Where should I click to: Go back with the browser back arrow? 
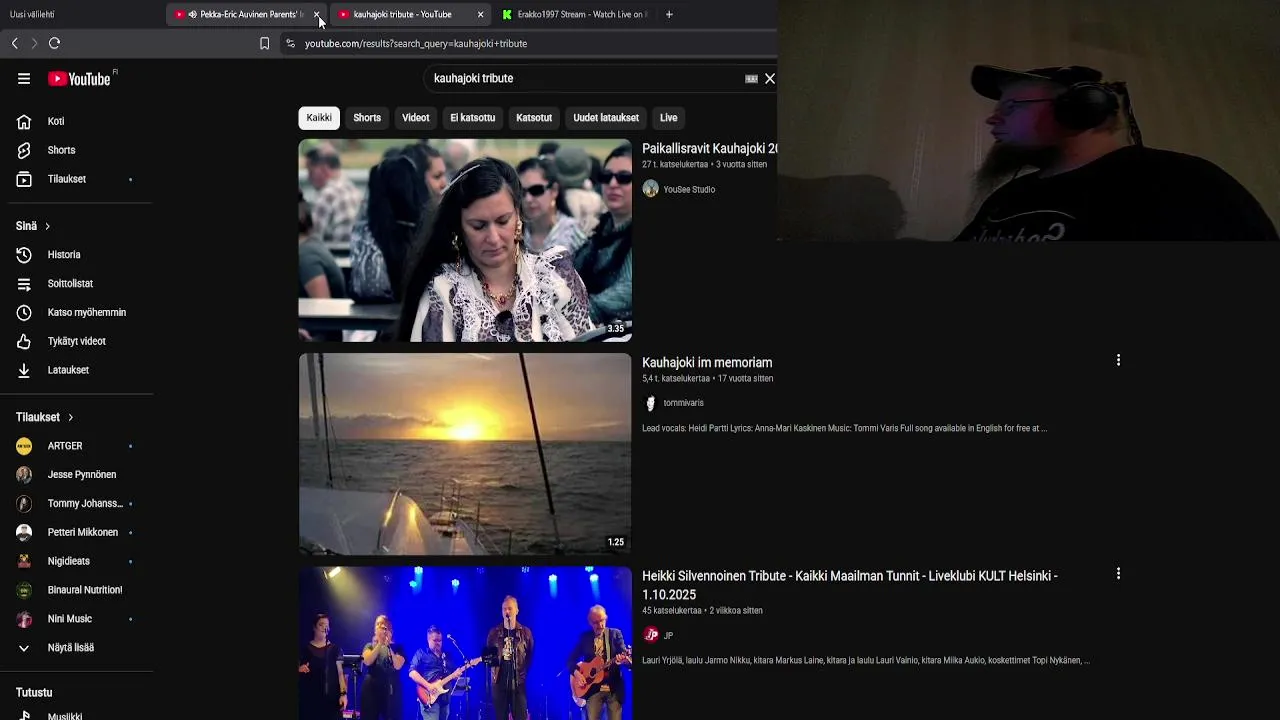click(x=14, y=43)
